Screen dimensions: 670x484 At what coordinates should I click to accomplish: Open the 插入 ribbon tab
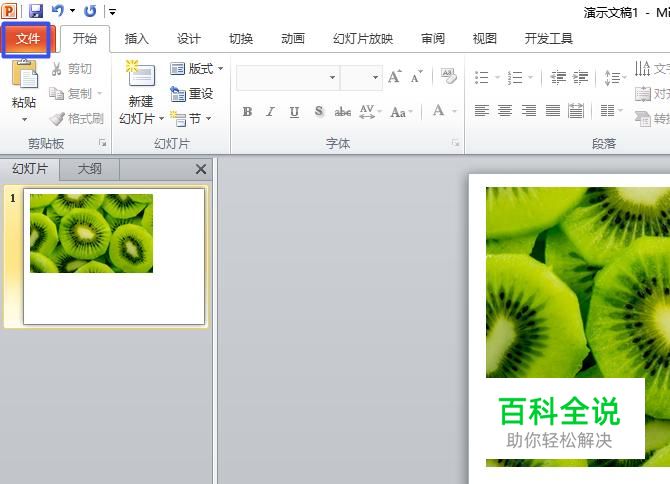[136, 39]
